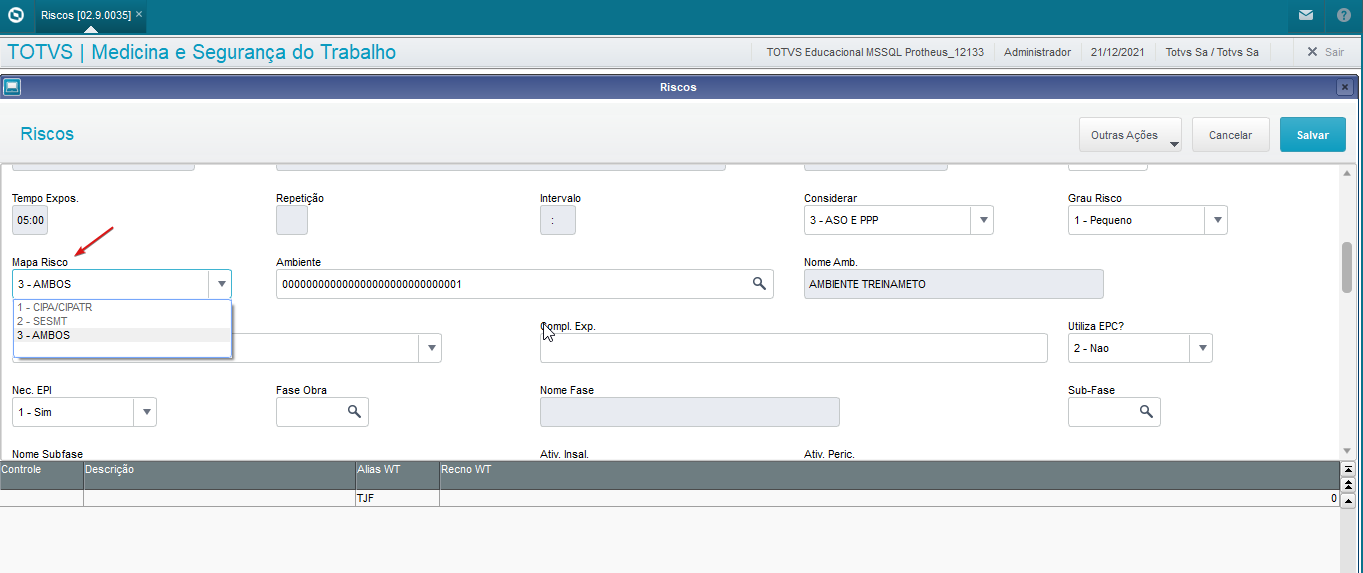
Task: Open the dropdown left of Compl. Exp.
Action: tap(430, 348)
